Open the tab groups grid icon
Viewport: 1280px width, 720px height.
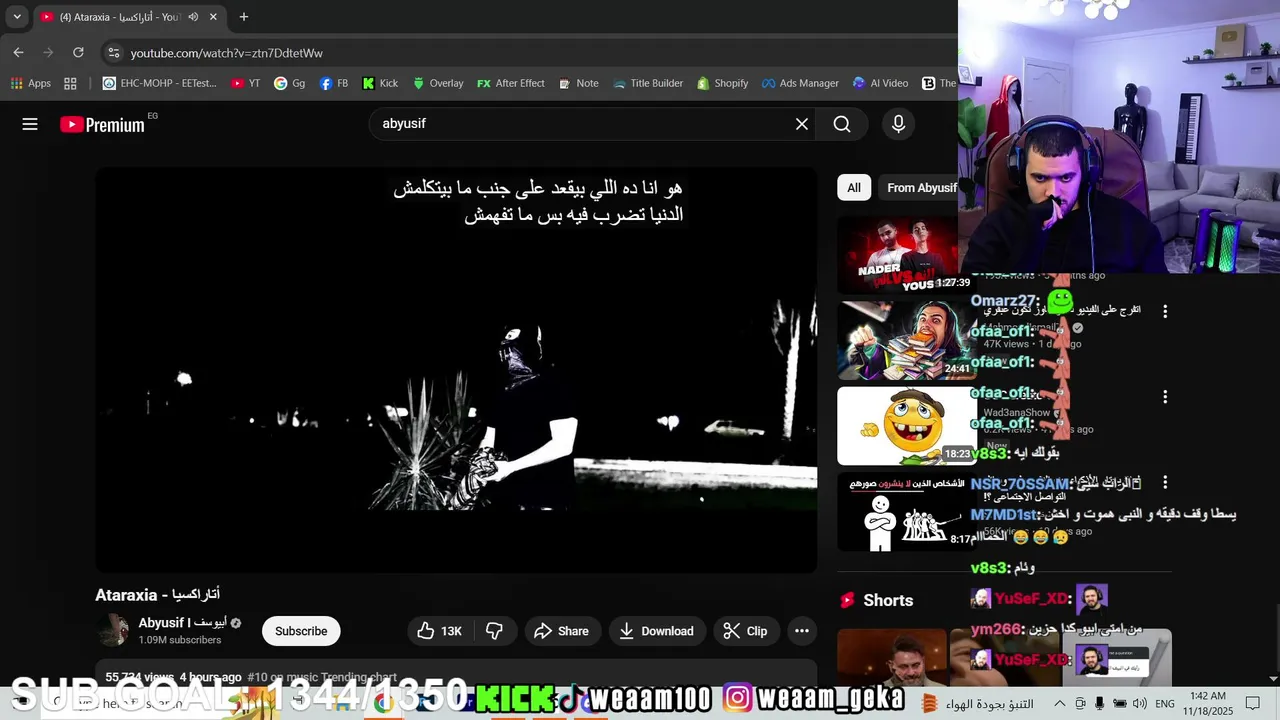[70, 83]
